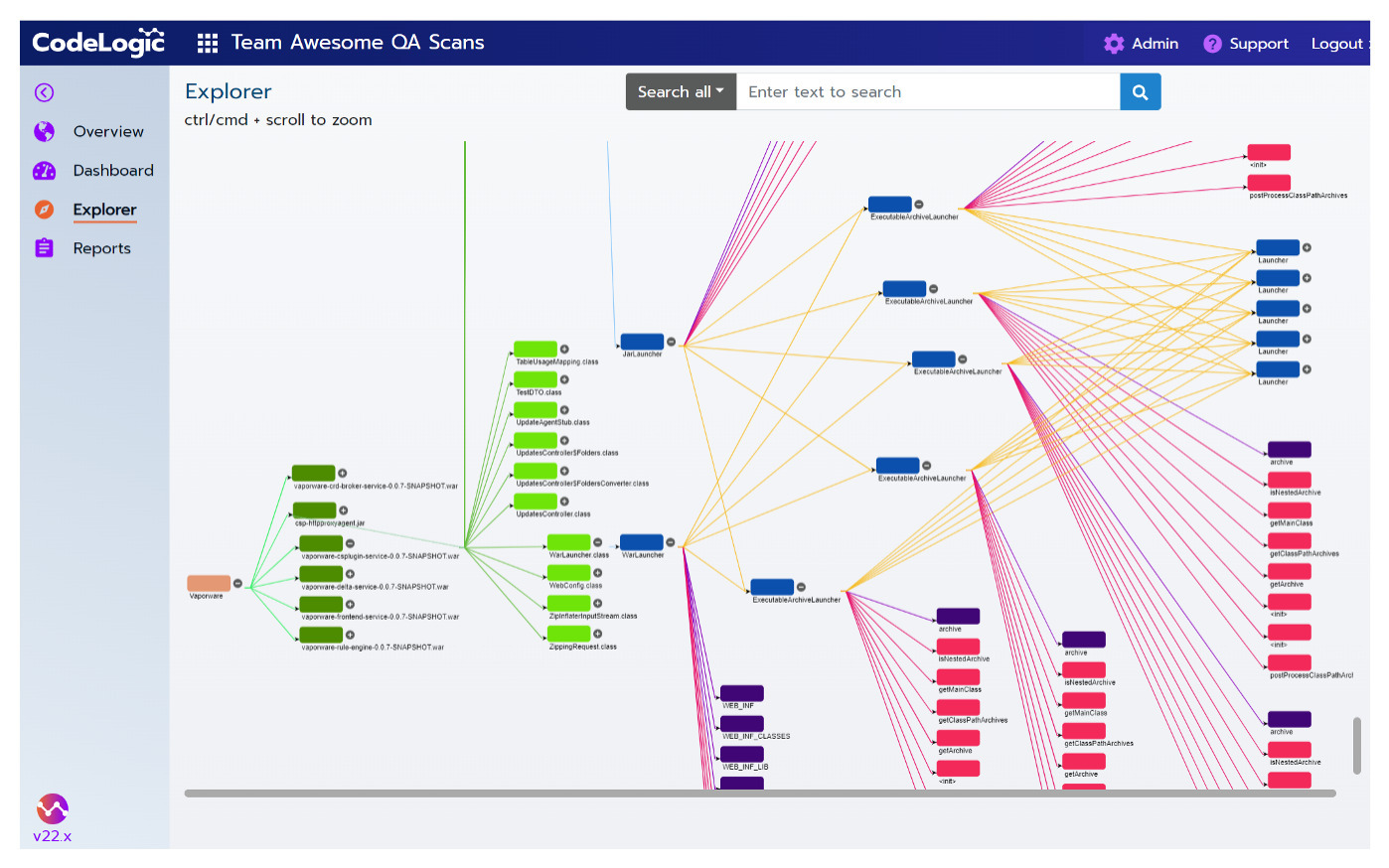Click Logout in the top bar

pos(1339,43)
